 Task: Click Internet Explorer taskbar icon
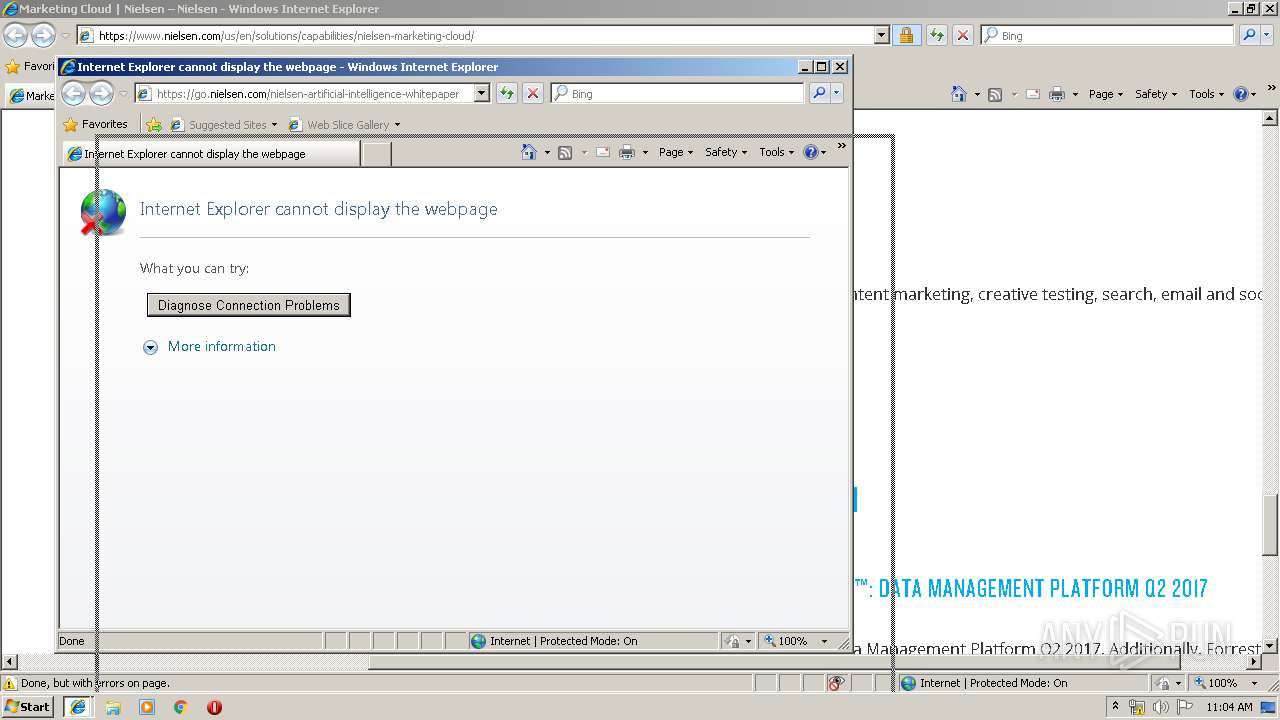click(x=78, y=707)
